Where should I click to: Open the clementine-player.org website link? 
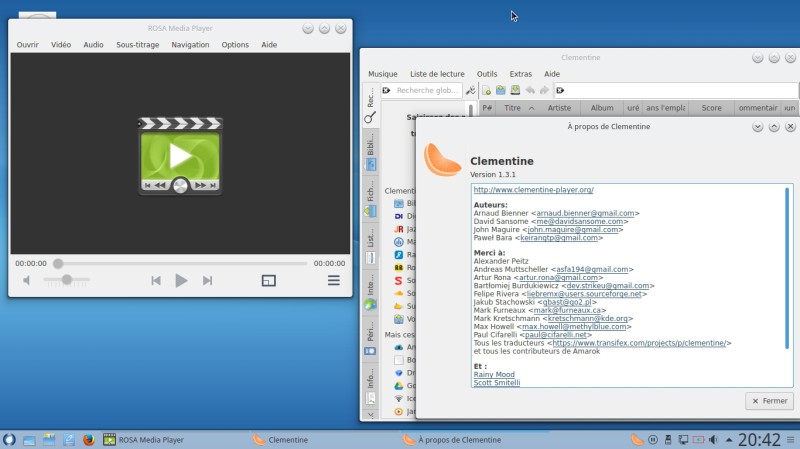[x=533, y=189]
